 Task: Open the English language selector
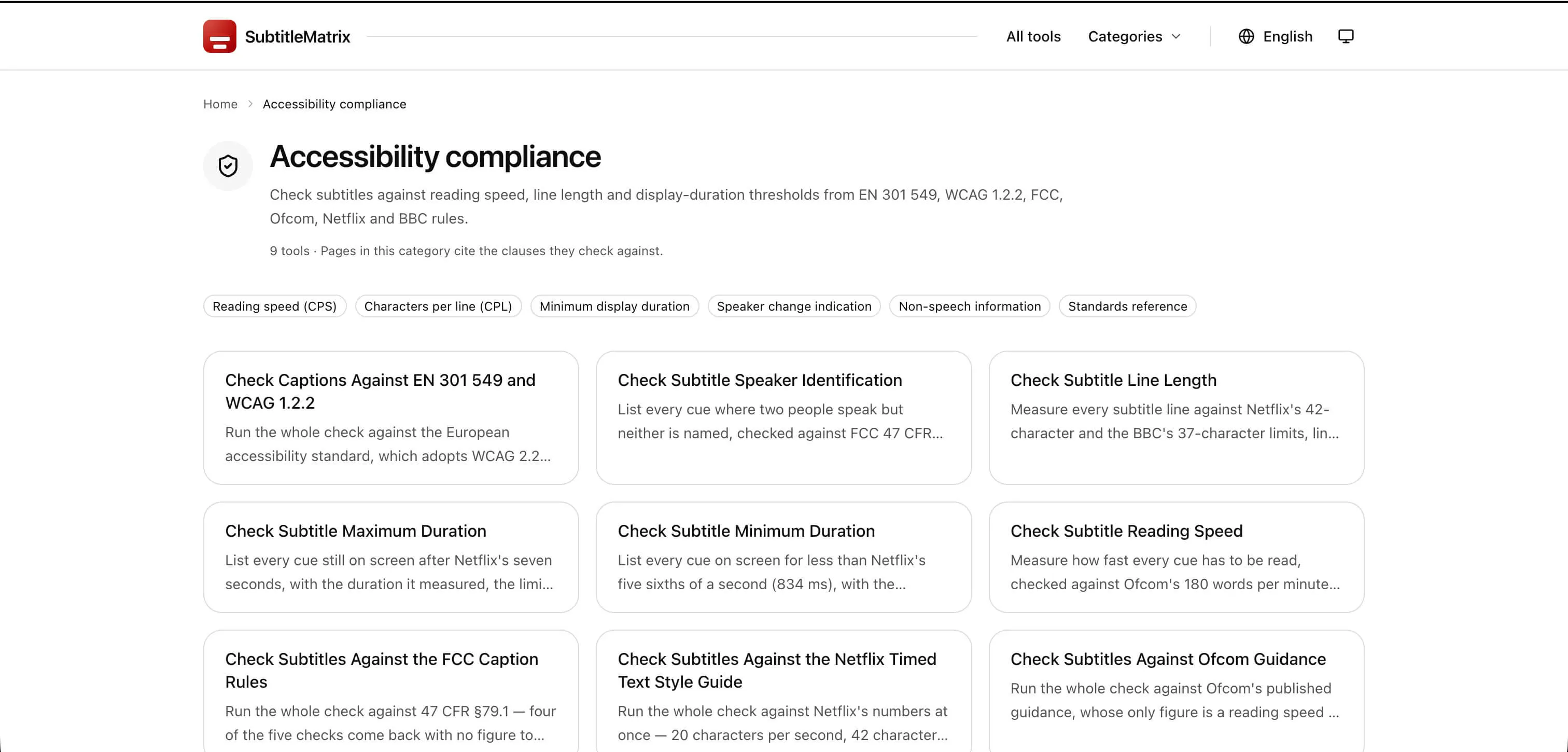coord(1275,36)
